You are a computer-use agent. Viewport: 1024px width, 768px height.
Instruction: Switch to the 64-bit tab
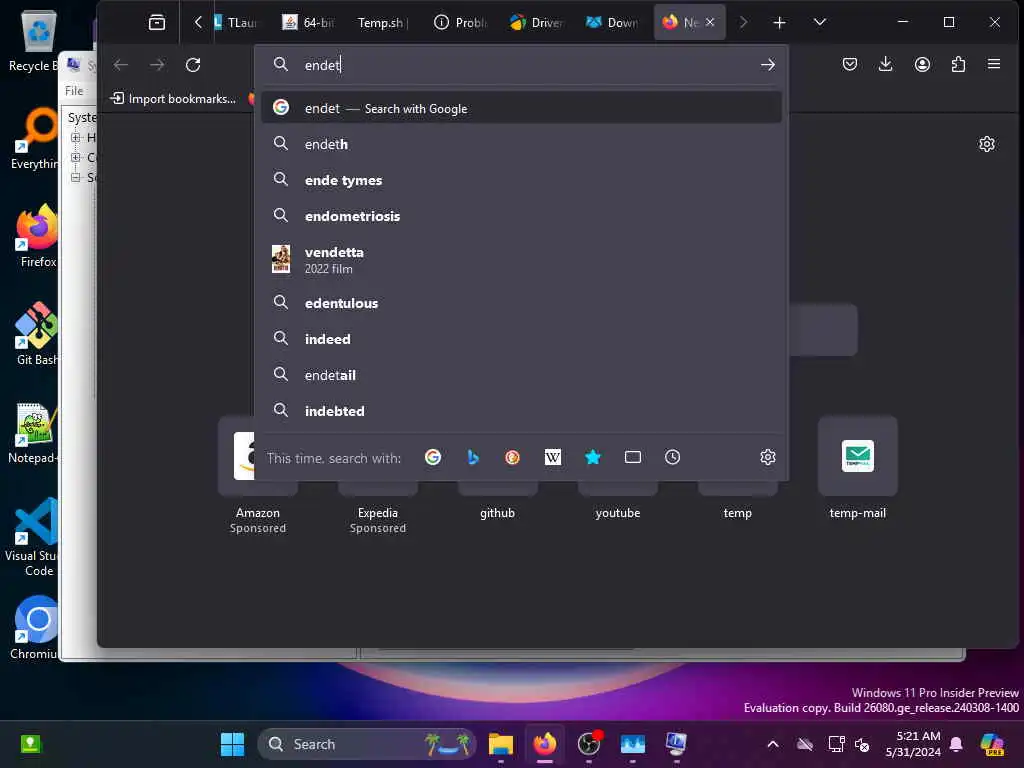(308, 23)
